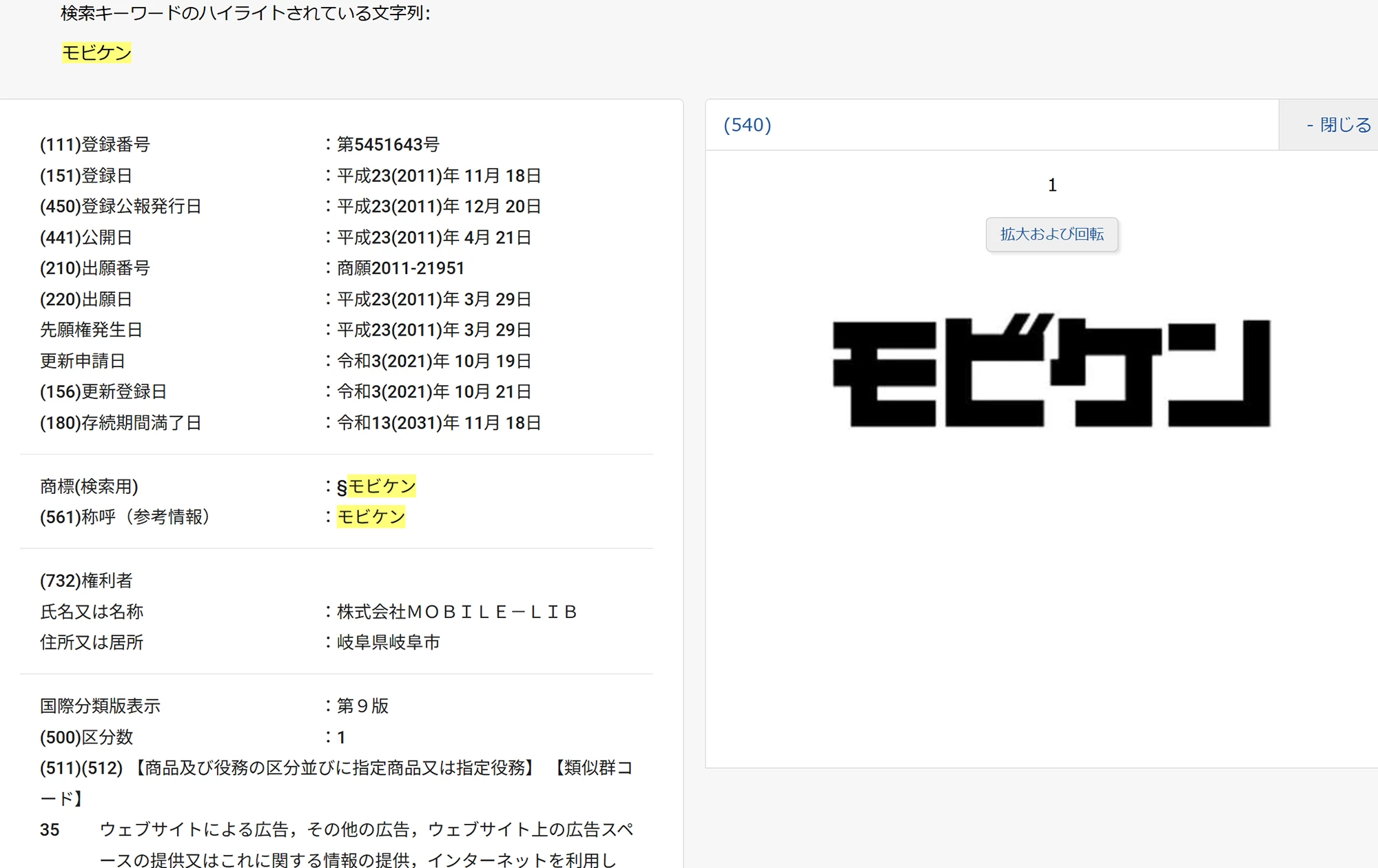Screen dimensions: 1378x868
Task: Click renewal request date 令和3(2021)年 10月 19日
Action: (x=434, y=361)
